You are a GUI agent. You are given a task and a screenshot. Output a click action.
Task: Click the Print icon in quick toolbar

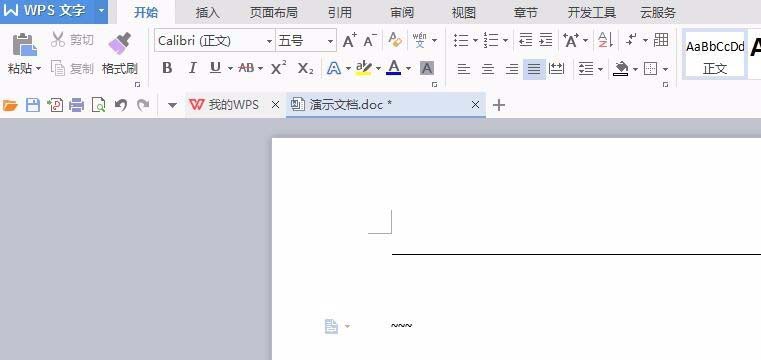click(77, 105)
